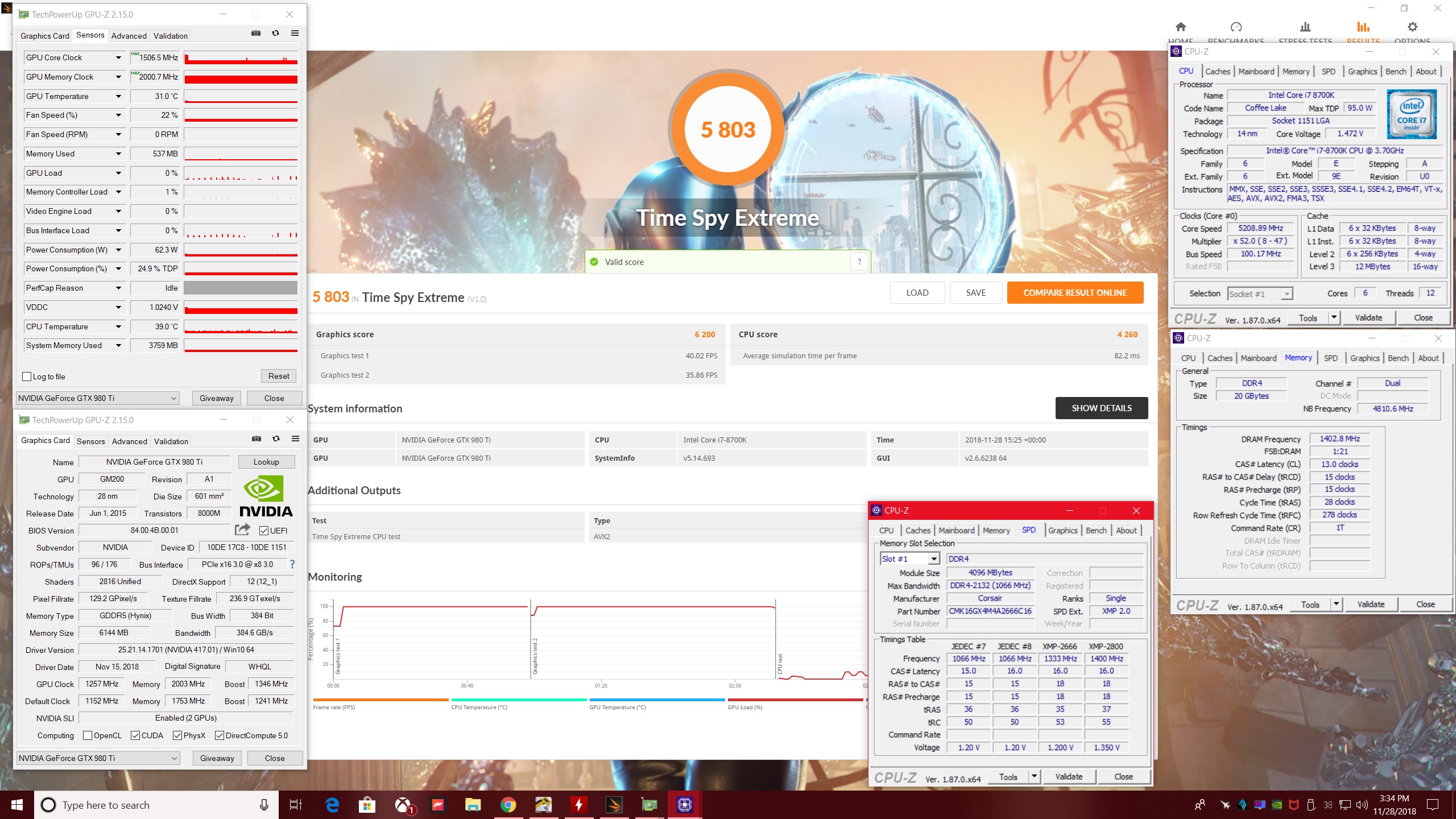Expand Tools arrow in SPD CPU-Z window
This screenshot has width=1456, height=819.
1034,776
